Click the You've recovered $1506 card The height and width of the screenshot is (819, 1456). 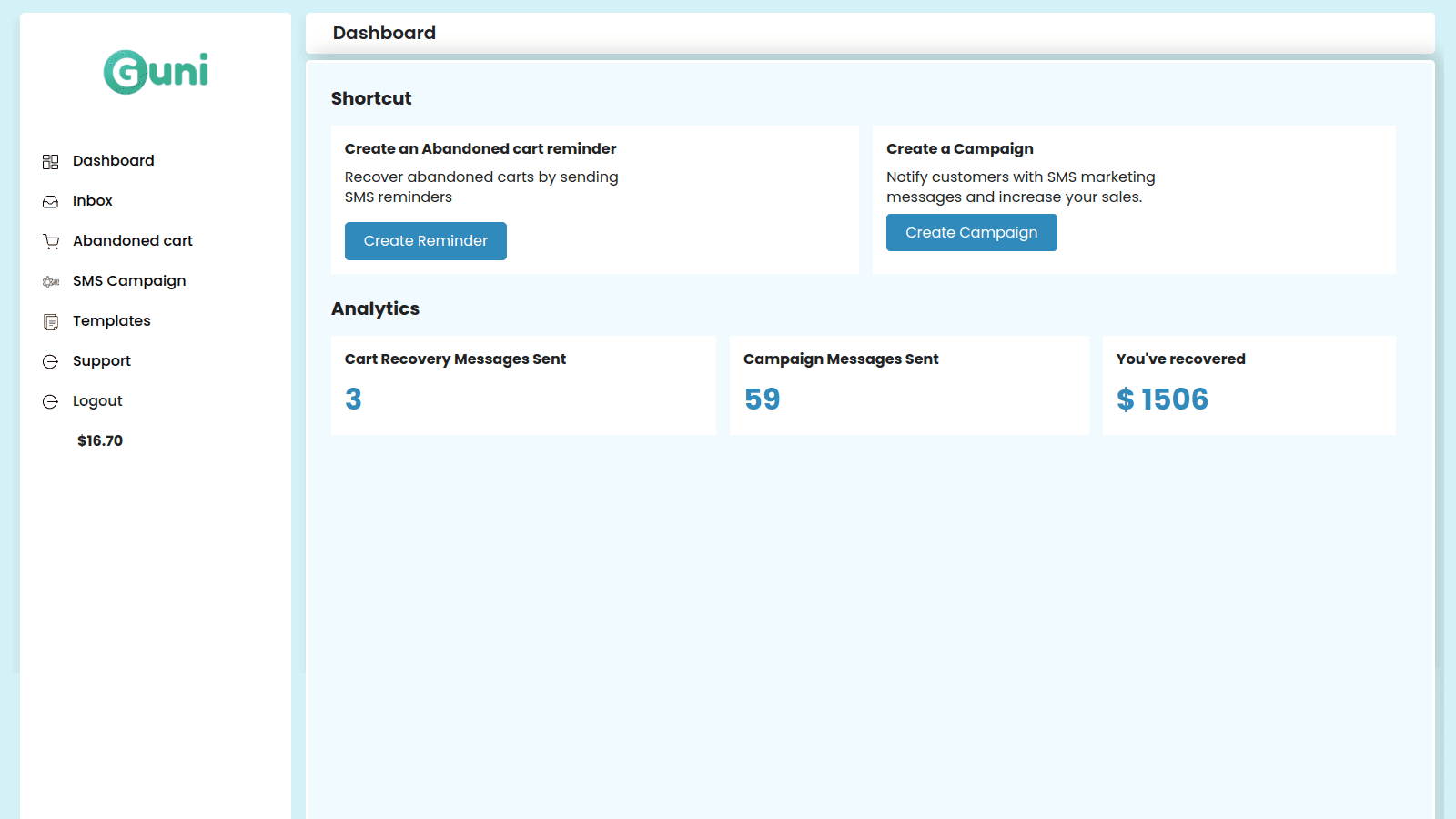pyautogui.click(x=1249, y=384)
